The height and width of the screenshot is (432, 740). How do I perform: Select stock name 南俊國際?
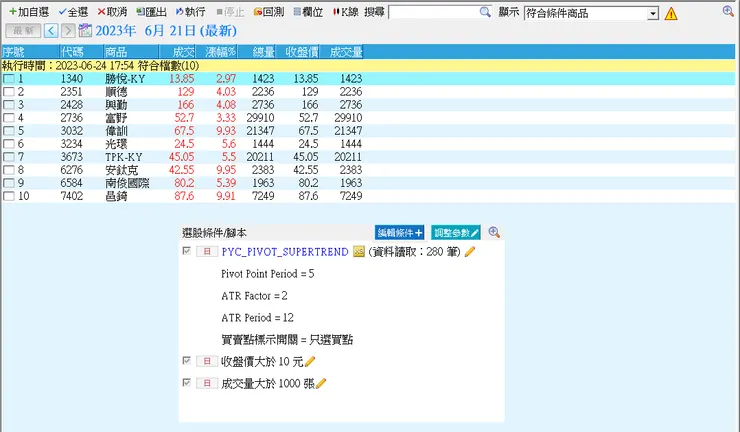[x=127, y=183]
